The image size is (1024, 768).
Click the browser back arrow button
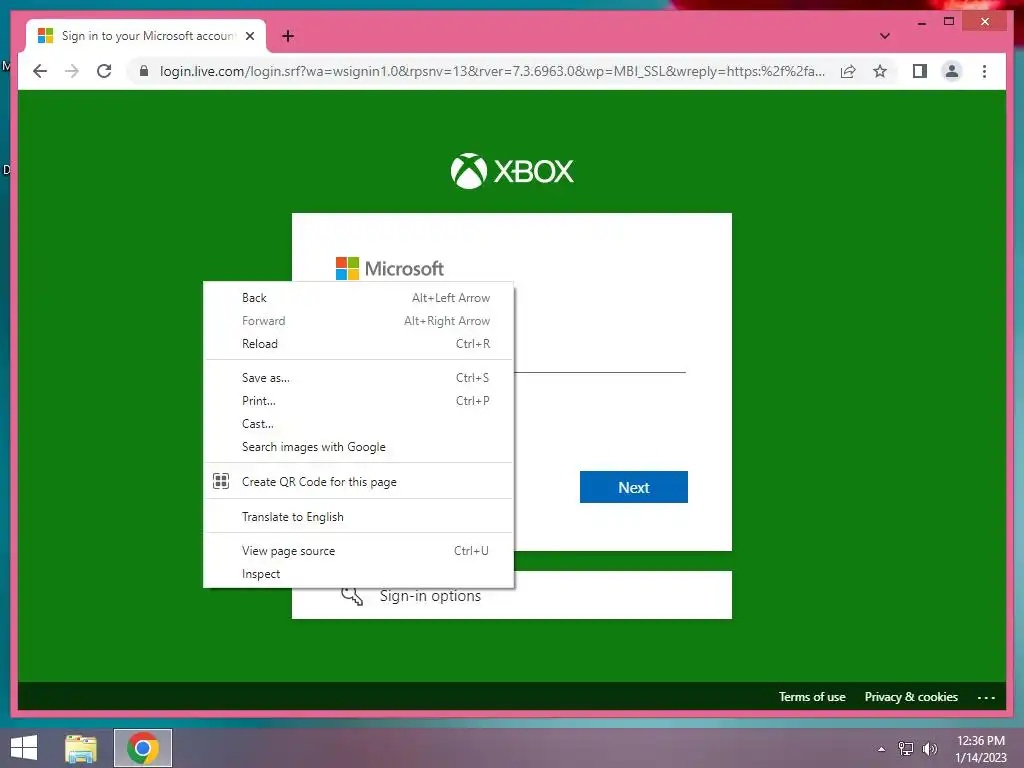click(40, 71)
